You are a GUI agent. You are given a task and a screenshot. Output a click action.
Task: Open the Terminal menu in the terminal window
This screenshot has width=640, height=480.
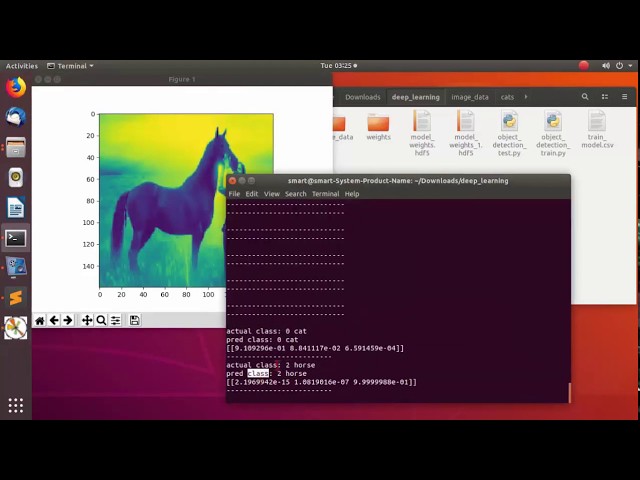click(x=325, y=194)
